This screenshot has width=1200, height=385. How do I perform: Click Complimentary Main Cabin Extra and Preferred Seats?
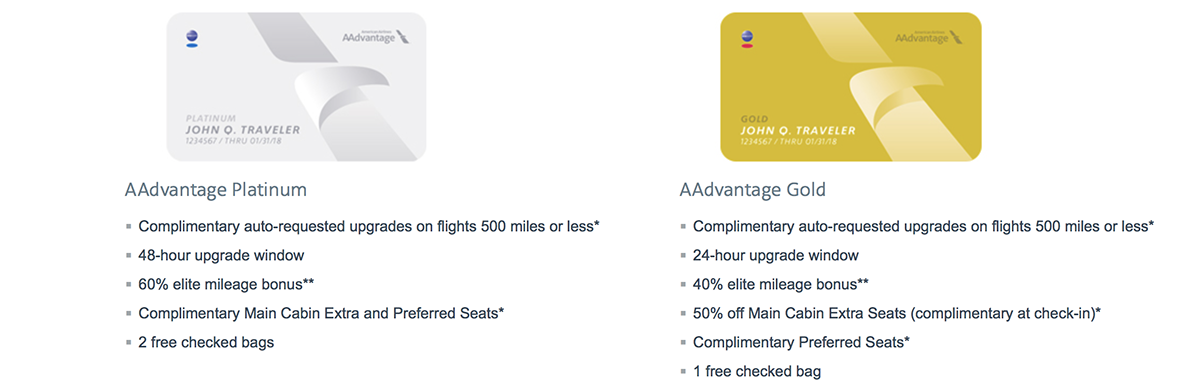click(x=321, y=313)
